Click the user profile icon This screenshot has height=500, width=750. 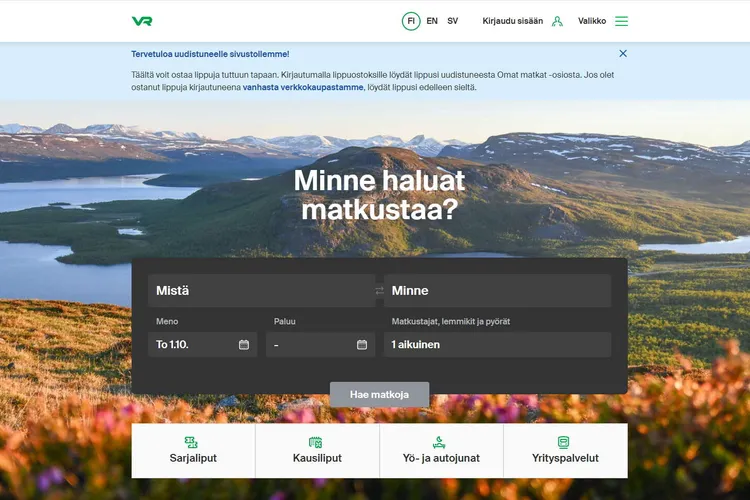coord(557,21)
